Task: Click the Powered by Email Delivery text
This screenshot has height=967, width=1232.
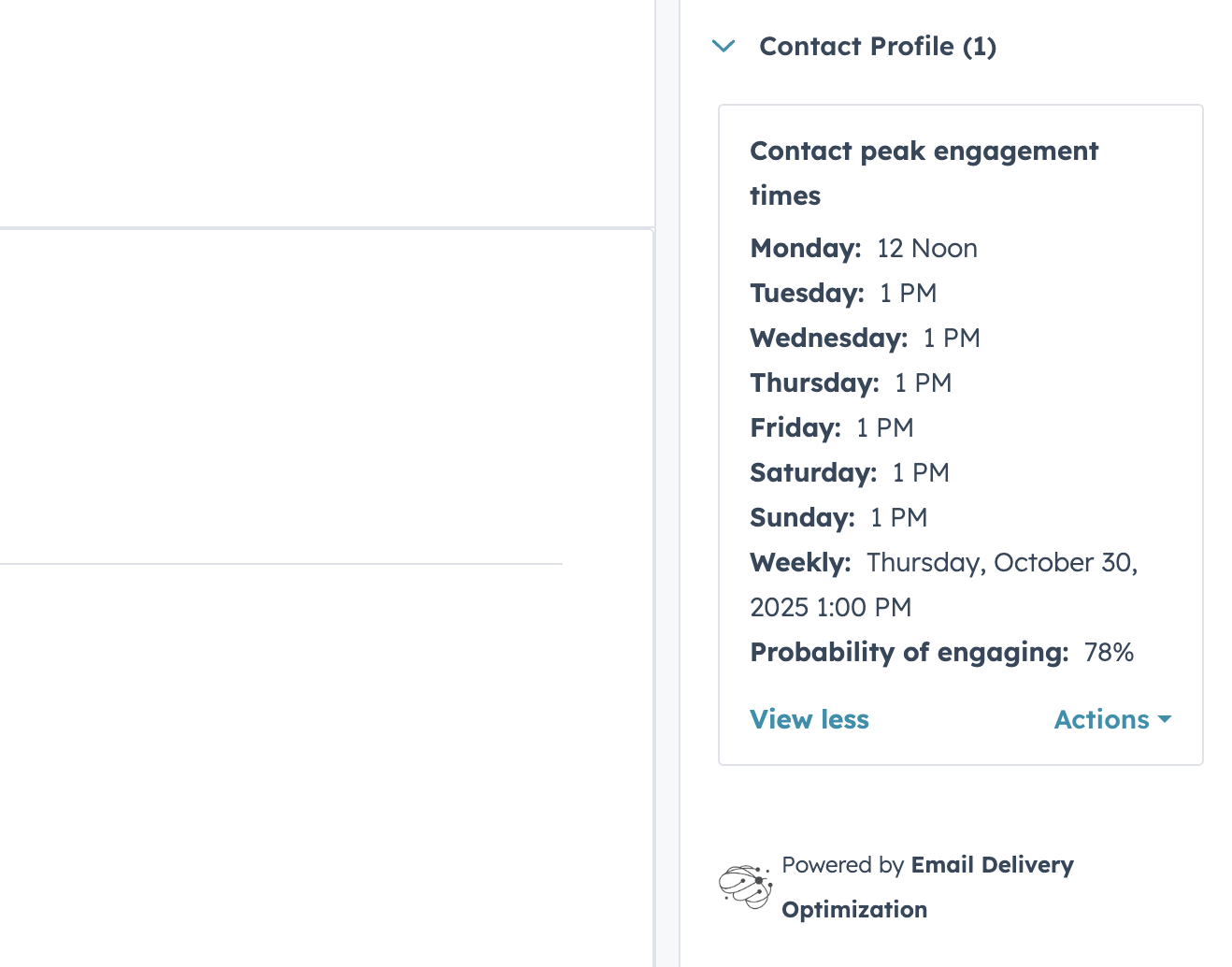Action: (x=927, y=865)
